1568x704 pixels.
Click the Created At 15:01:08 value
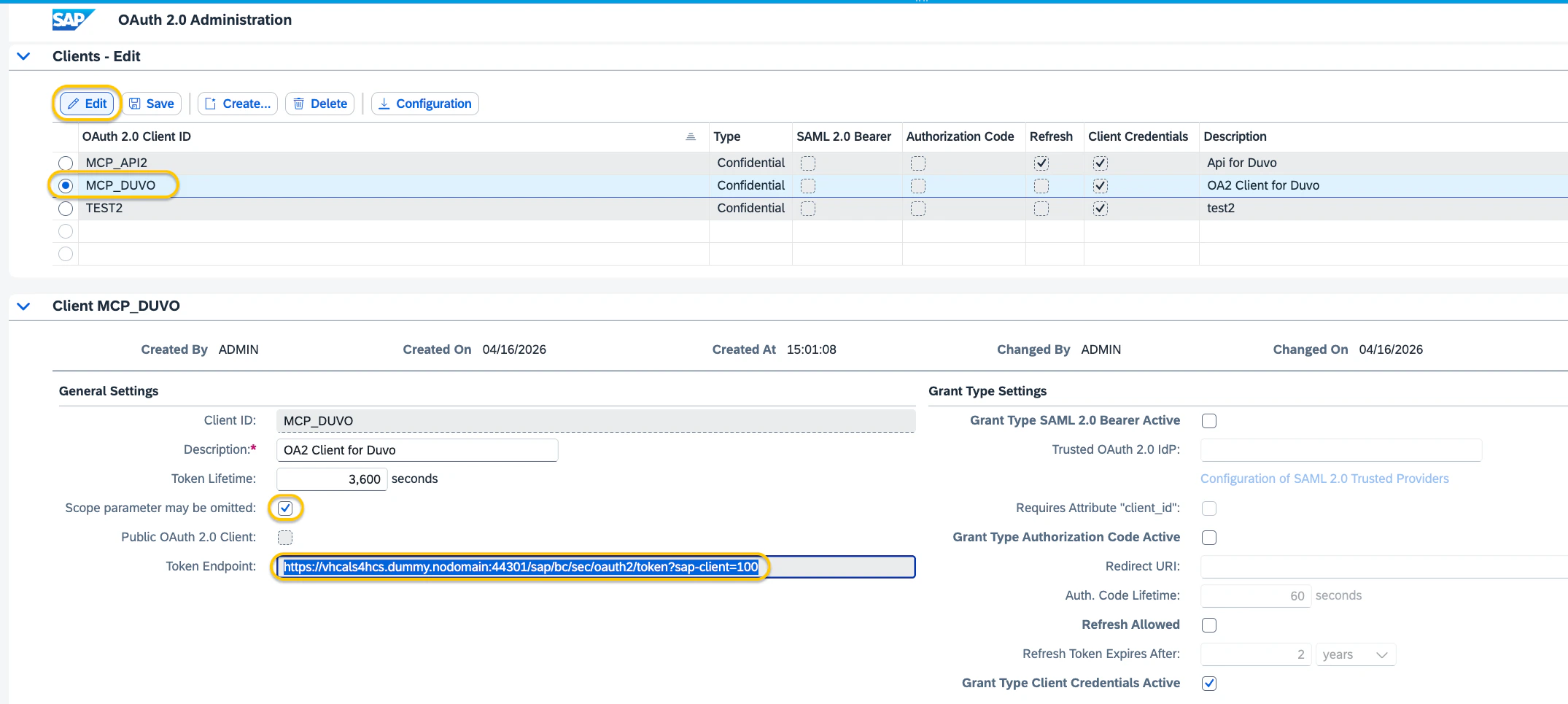(811, 349)
